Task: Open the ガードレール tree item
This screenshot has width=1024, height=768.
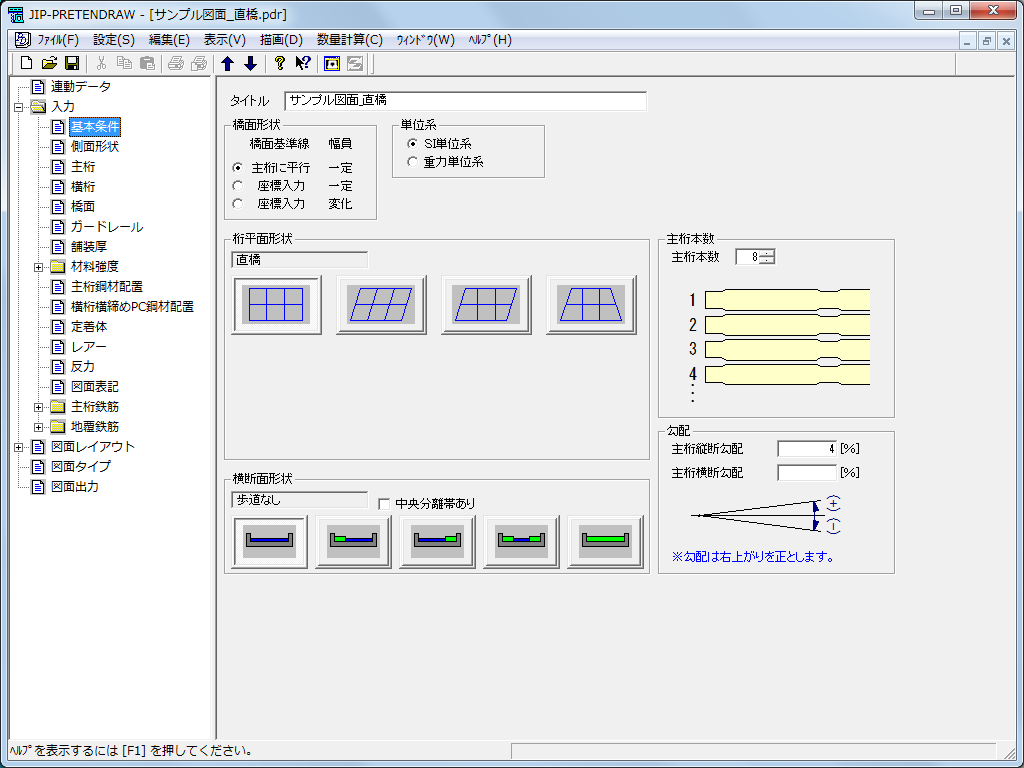Action: tap(106, 227)
